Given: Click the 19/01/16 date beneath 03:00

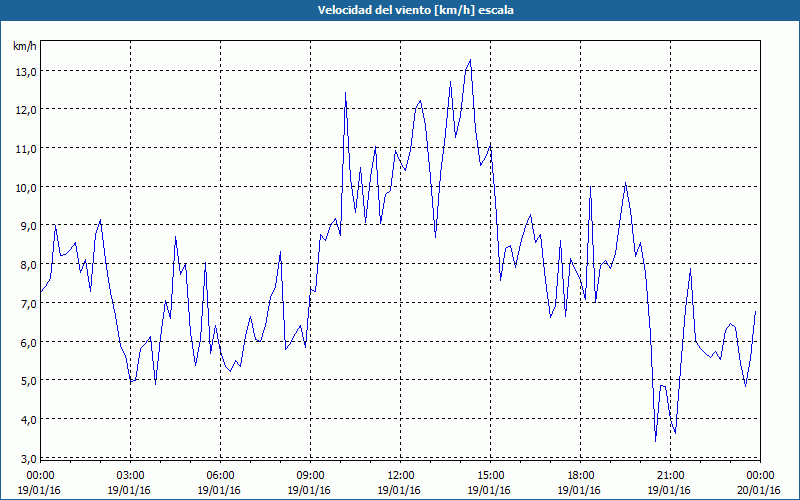Looking at the screenshot, I should coord(129,490).
